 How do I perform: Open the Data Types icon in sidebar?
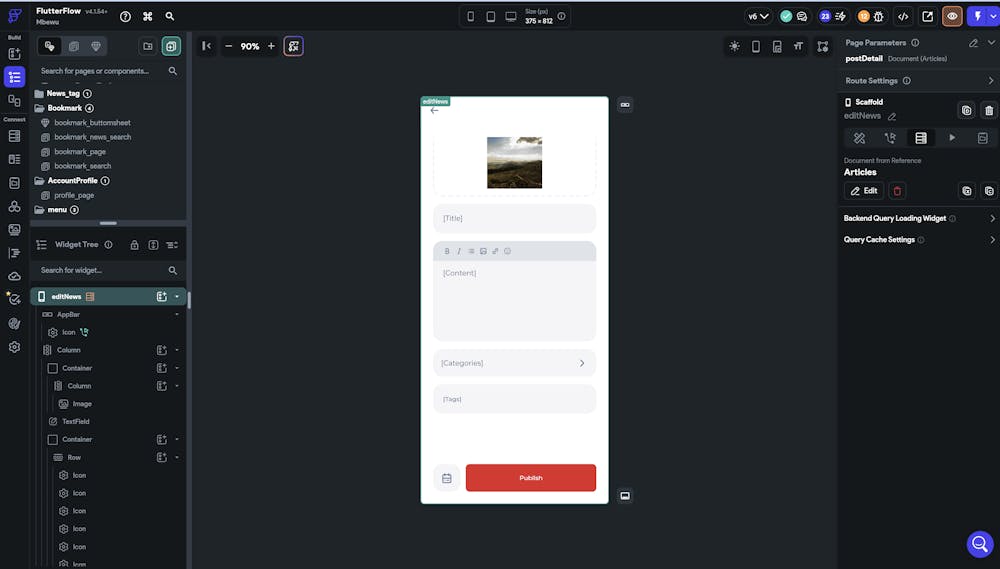(x=15, y=159)
